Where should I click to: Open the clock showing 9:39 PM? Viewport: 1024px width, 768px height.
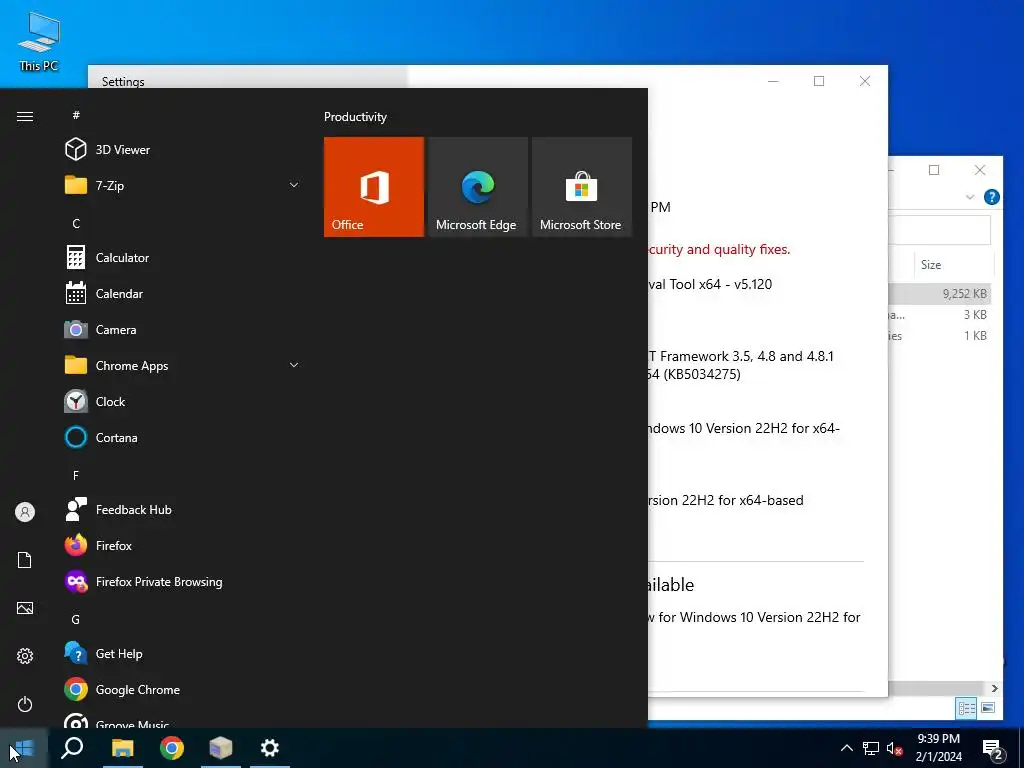click(x=938, y=748)
